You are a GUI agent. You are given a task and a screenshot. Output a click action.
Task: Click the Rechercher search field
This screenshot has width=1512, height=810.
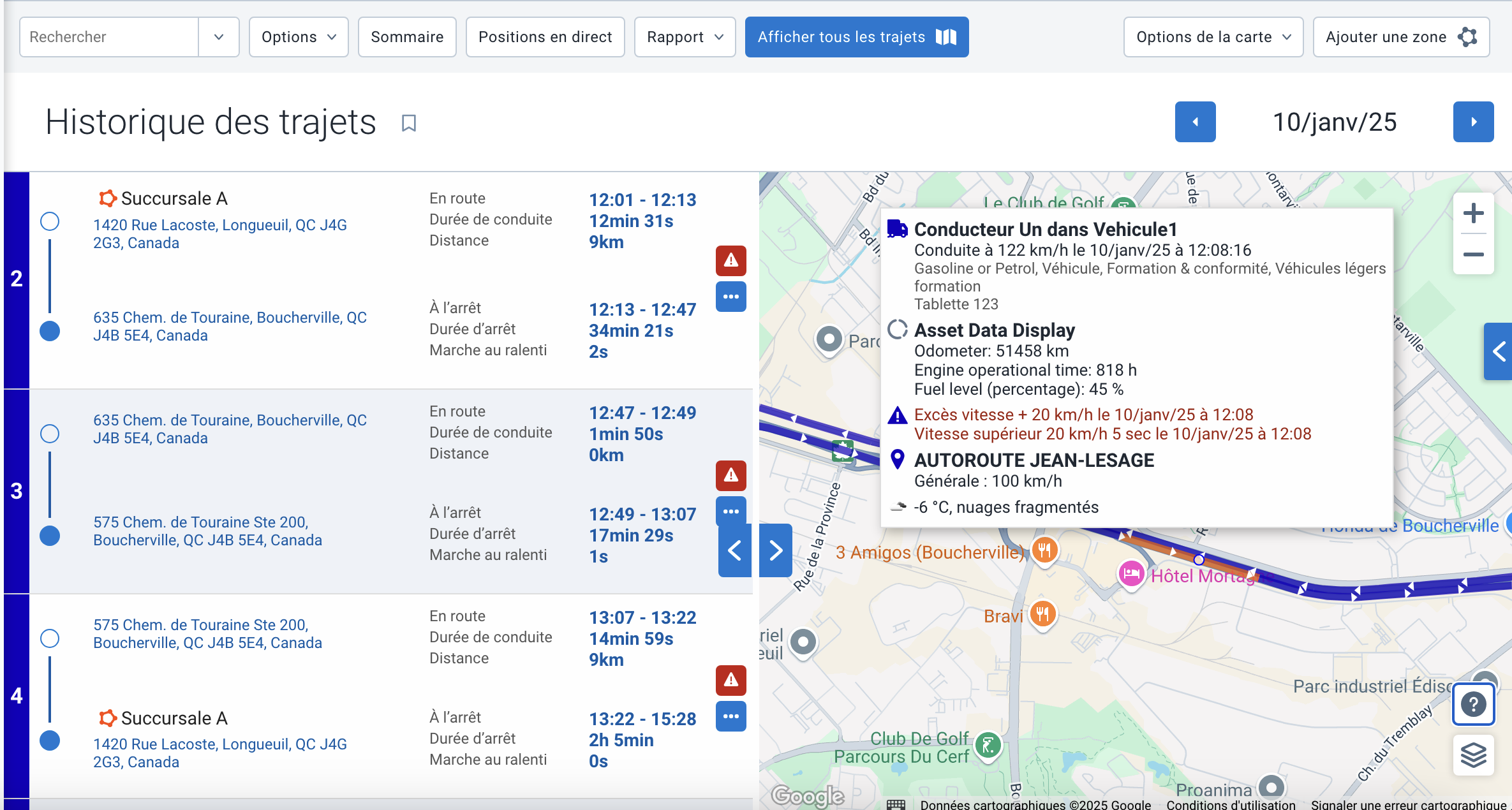coord(109,37)
